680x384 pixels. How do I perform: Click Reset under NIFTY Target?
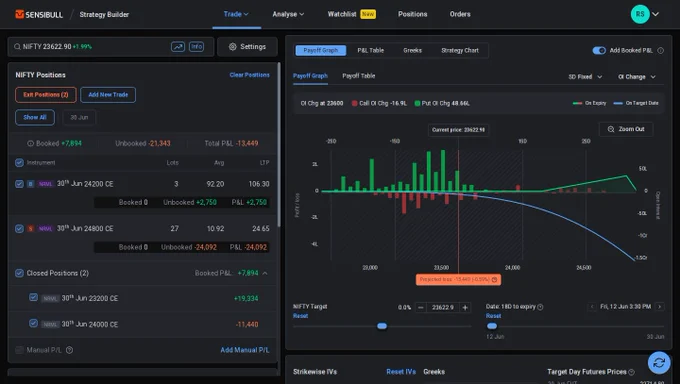click(301, 315)
